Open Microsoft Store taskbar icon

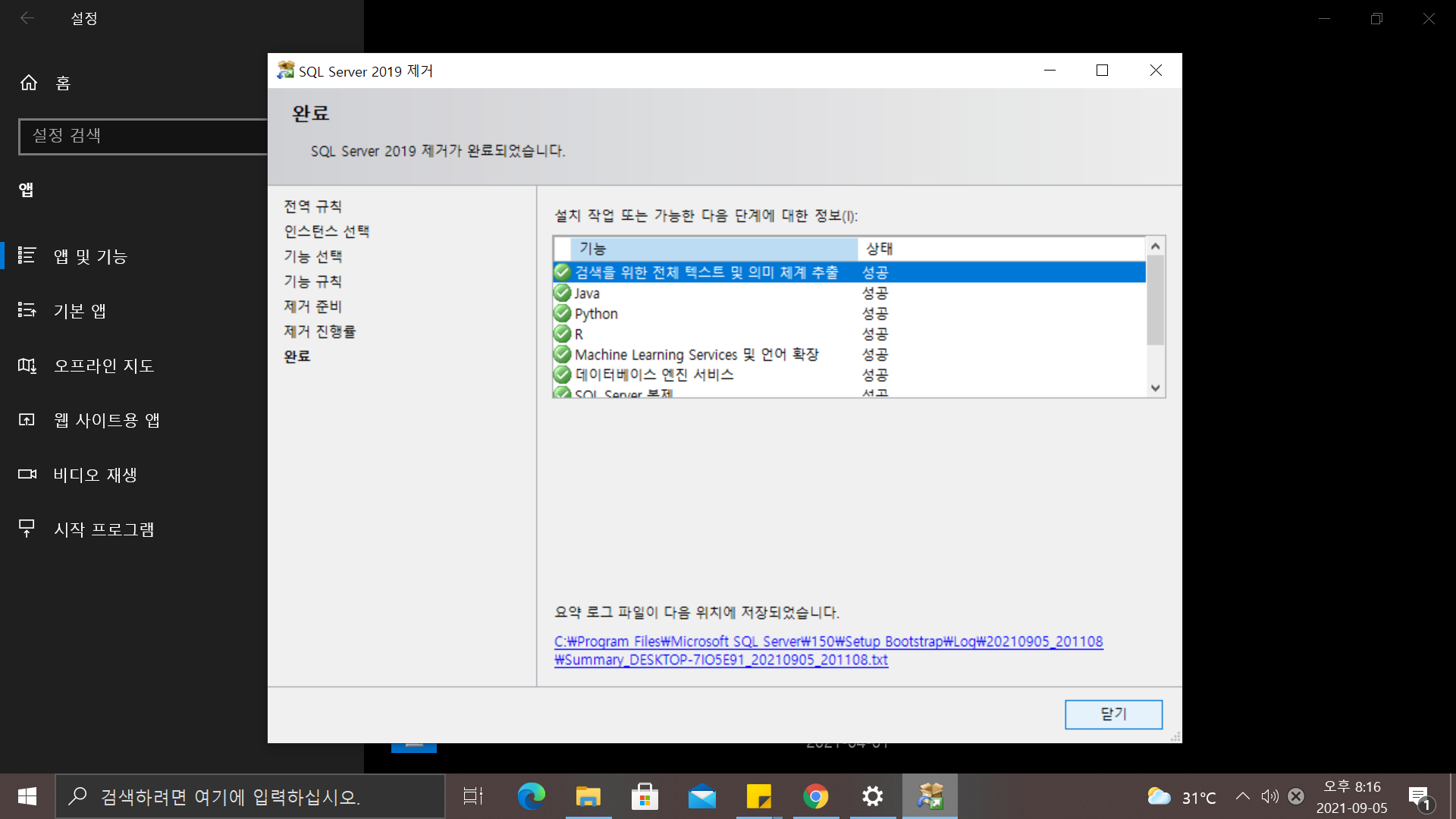pyautogui.click(x=645, y=796)
